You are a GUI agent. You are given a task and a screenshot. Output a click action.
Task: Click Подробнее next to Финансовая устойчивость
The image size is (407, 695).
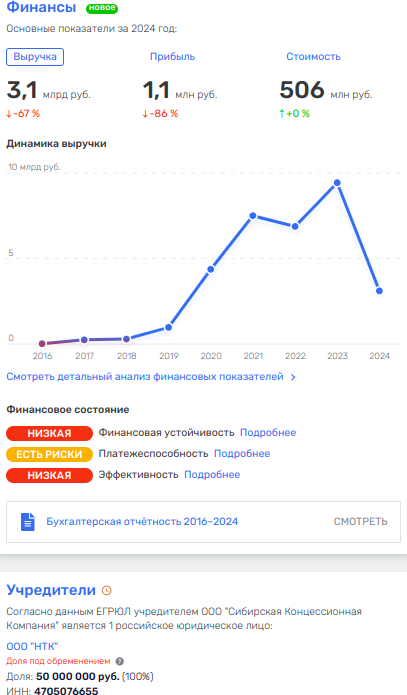268,433
